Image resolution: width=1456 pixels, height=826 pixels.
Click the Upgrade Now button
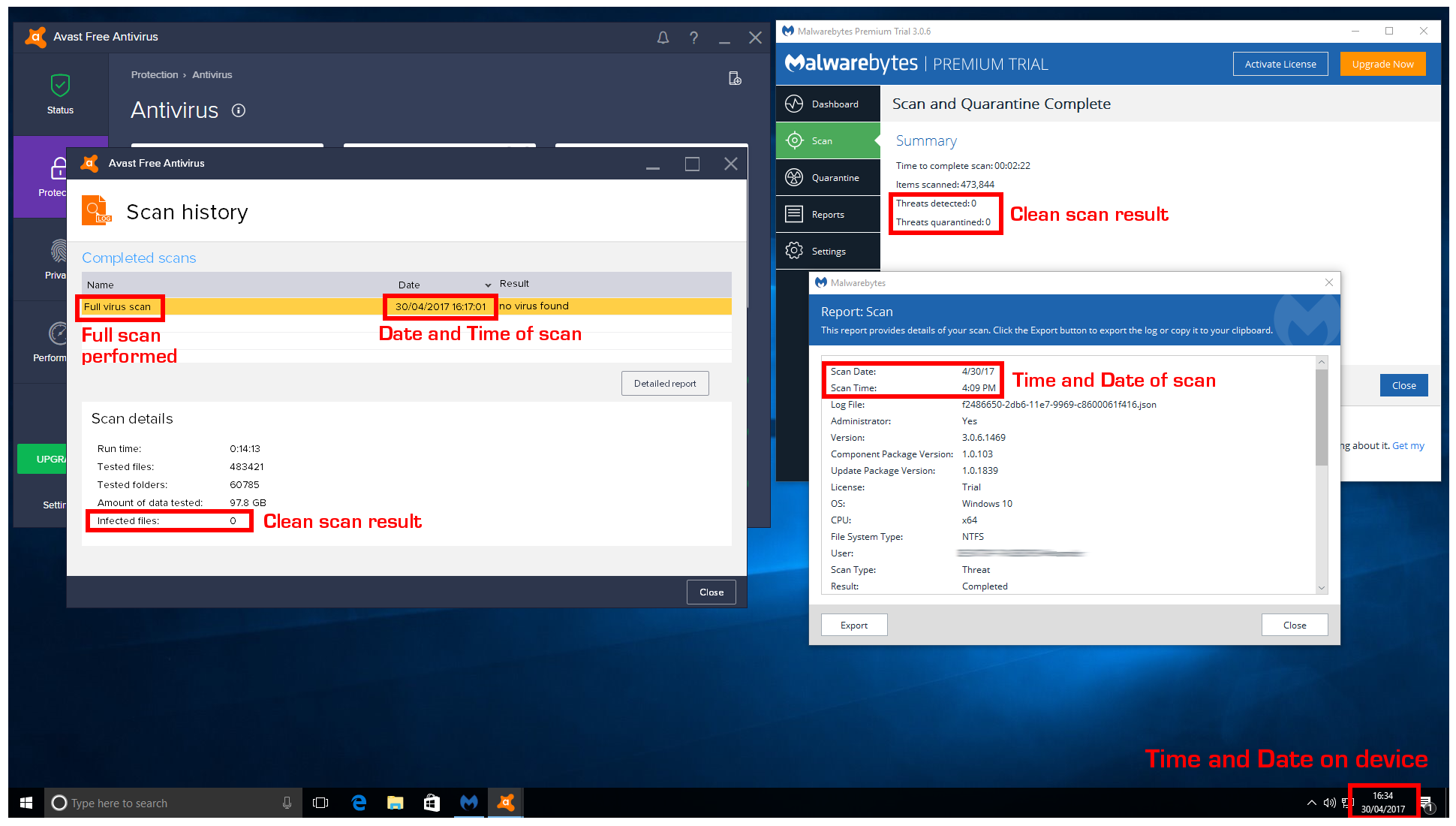[1382, 65]
